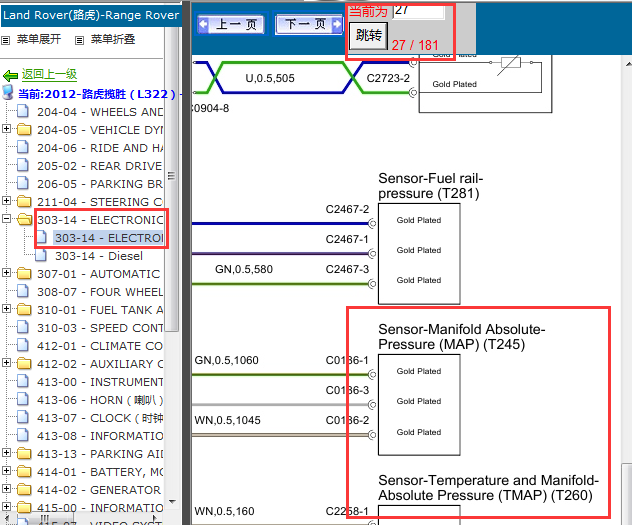Expand the 307-01 AUTOMATIC folder node
This screenshot has height=525, width=632.
[x=7, y=274]
